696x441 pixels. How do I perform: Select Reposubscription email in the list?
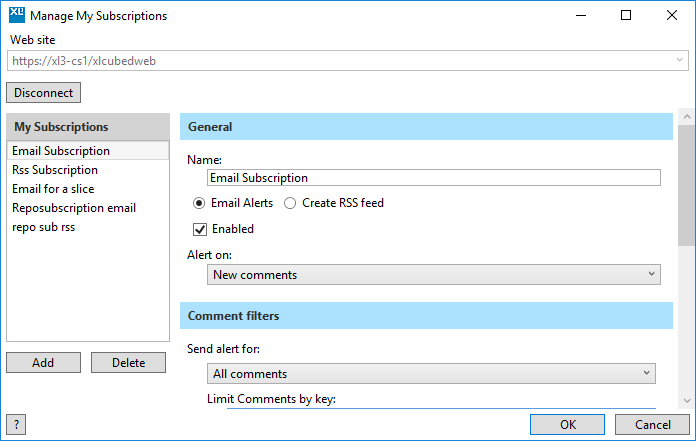(74, 208)
